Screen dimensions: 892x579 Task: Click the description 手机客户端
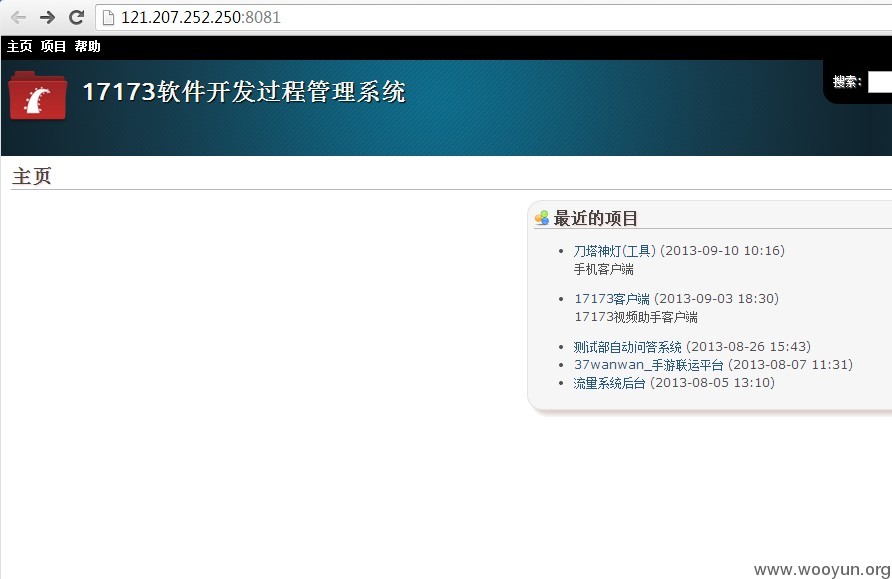(x=604, y=269)
